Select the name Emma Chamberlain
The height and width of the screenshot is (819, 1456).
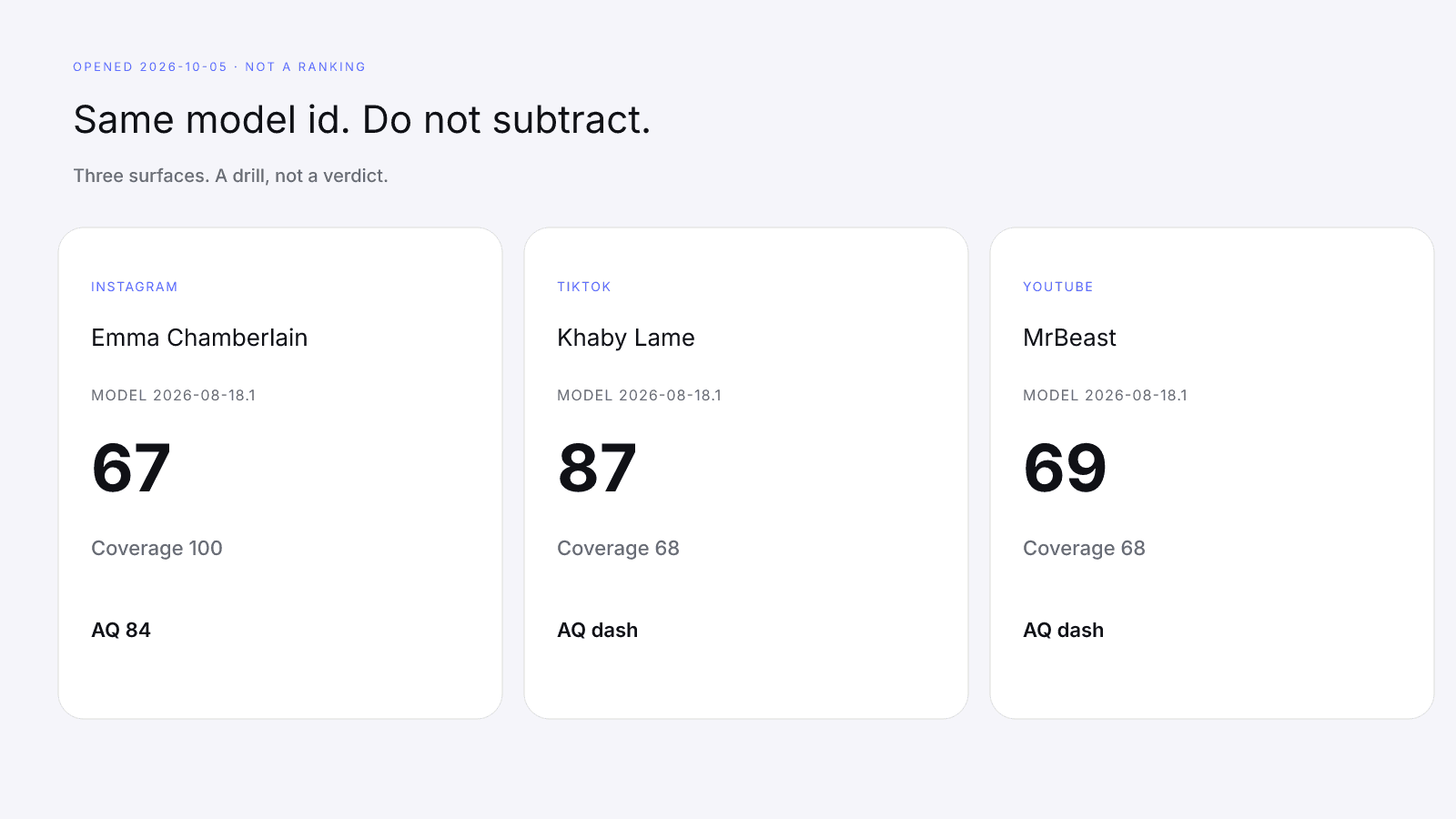coord(199,338)
